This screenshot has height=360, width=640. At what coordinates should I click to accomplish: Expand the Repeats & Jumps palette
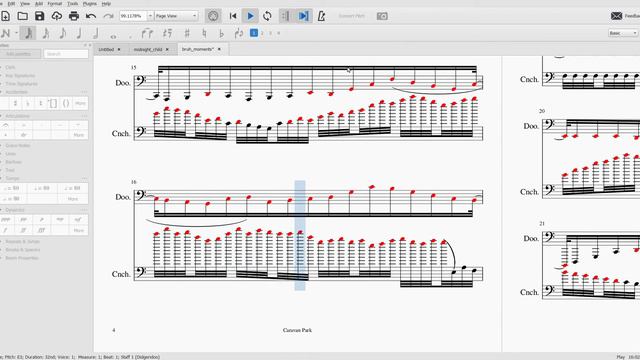point(22,242)
